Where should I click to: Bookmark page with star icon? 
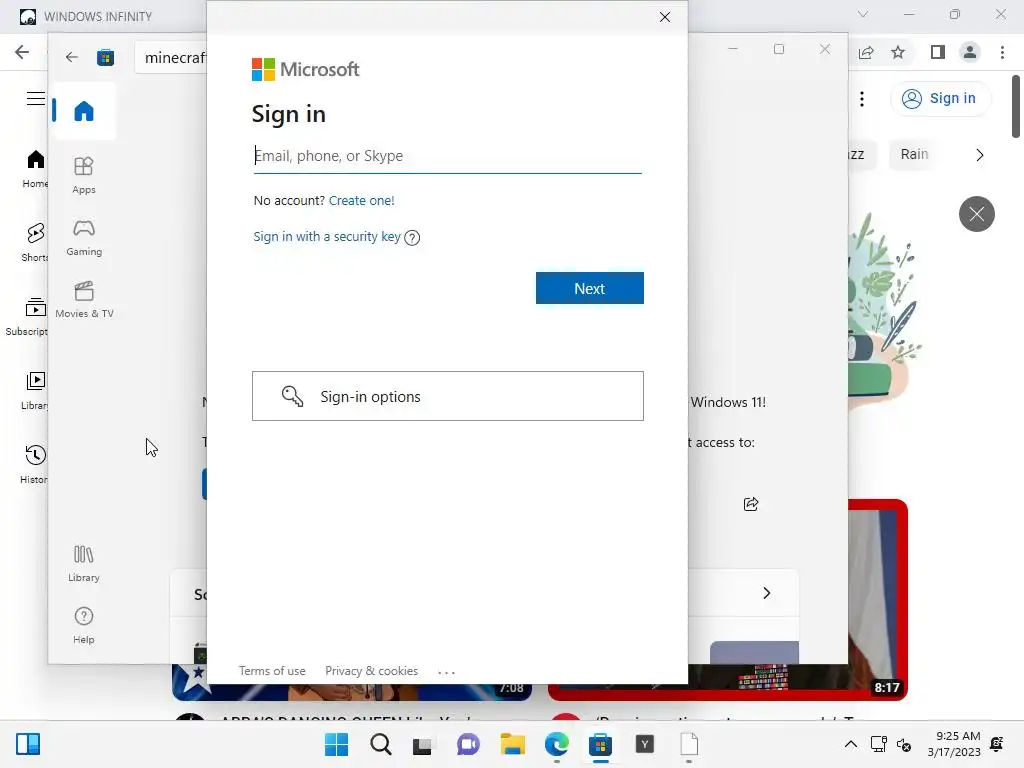(x=898, y=52)
